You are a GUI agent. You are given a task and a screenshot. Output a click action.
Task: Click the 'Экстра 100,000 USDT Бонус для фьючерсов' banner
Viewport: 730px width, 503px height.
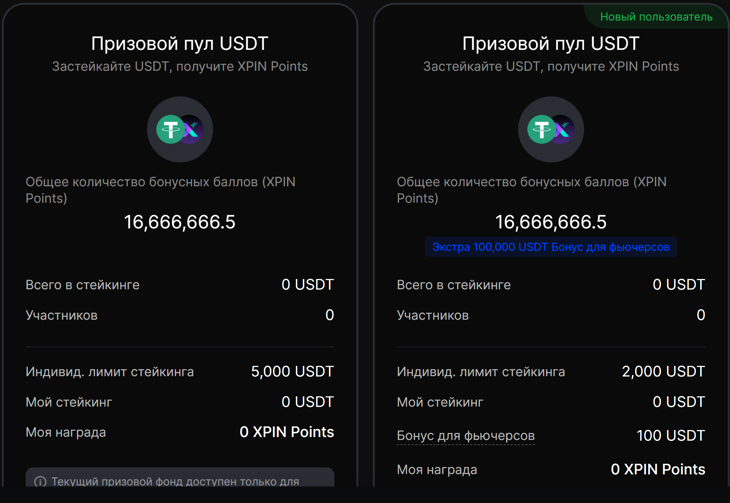click(551, 247)
